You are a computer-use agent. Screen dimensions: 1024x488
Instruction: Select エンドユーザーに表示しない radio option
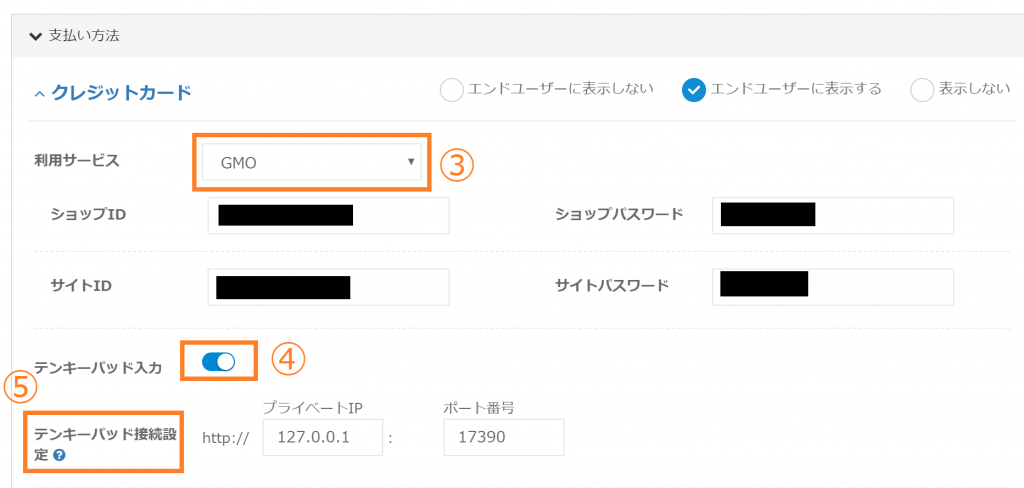click(x=452, y=90)
